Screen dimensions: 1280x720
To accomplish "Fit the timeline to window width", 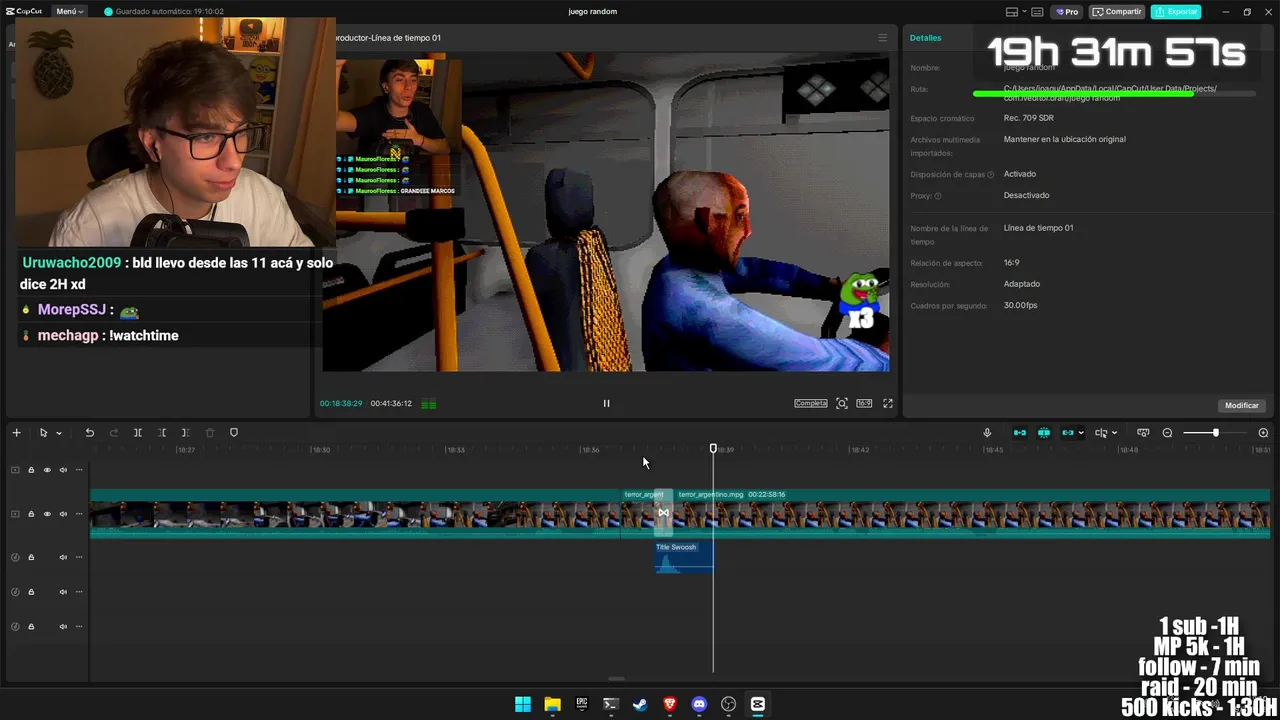I will [x=1143, y=433].
